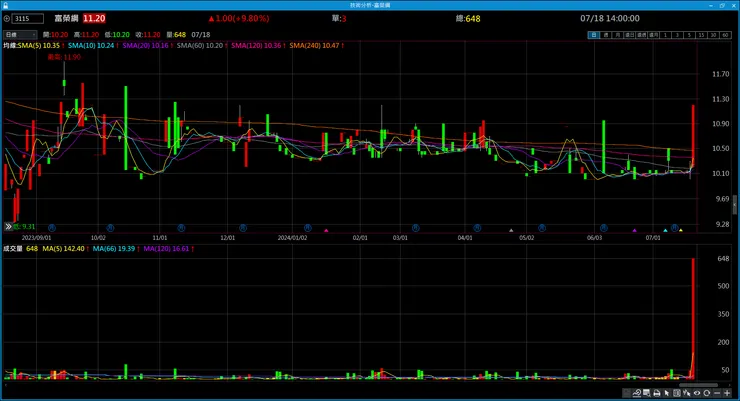Viewport: 740px width, 401px height.
Task: Switch to the 15-minute chart tab
Action: point(701,35)
